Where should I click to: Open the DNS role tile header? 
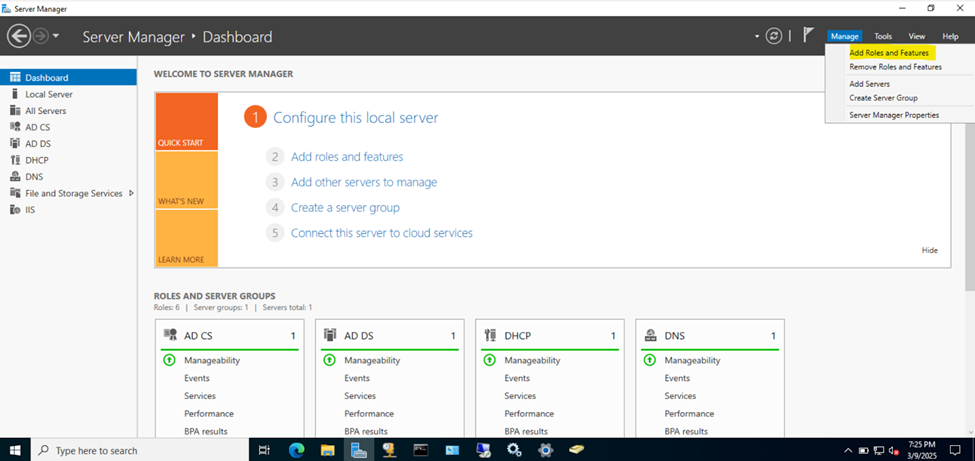[709, 335]
